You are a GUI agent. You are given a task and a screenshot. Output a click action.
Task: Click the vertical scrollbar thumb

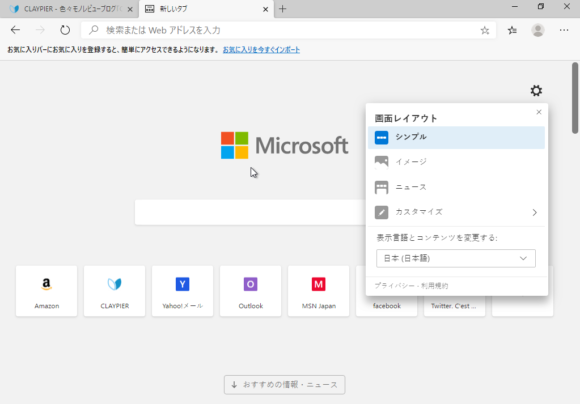pos(575,98)
